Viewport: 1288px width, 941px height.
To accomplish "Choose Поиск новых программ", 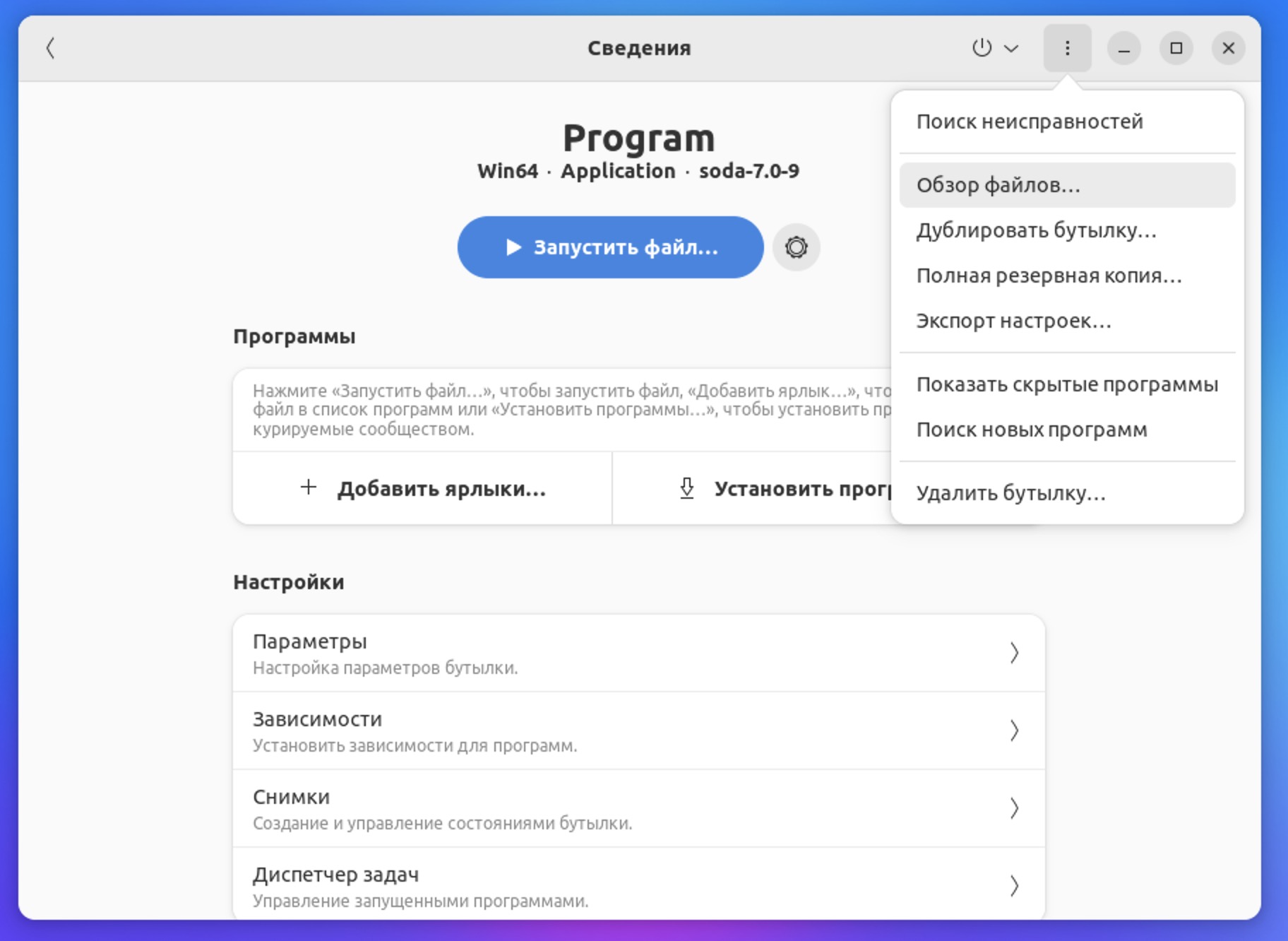I will [1067, 430].
